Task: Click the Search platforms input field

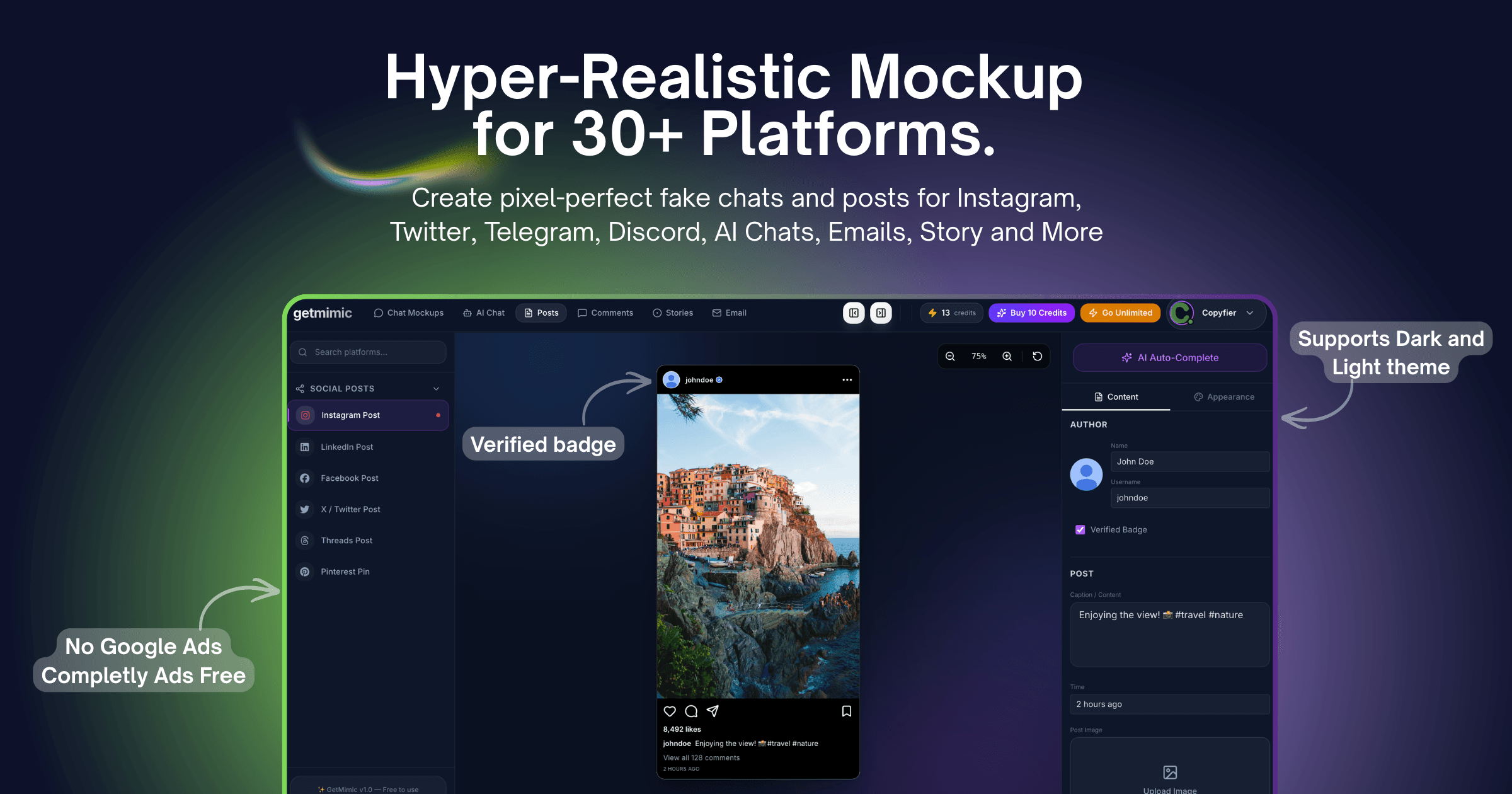Action: (368, 352)
